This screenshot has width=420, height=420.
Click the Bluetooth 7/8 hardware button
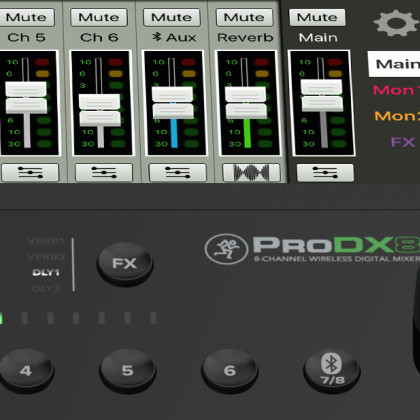[332, 370]
